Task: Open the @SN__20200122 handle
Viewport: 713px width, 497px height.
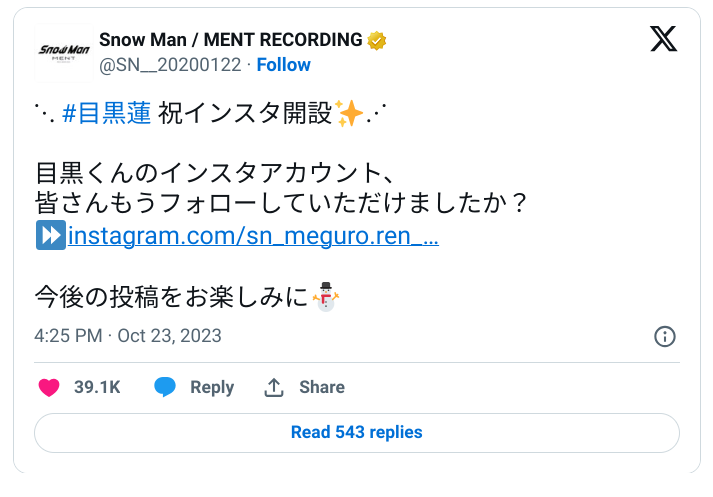Action: point(170,65)
